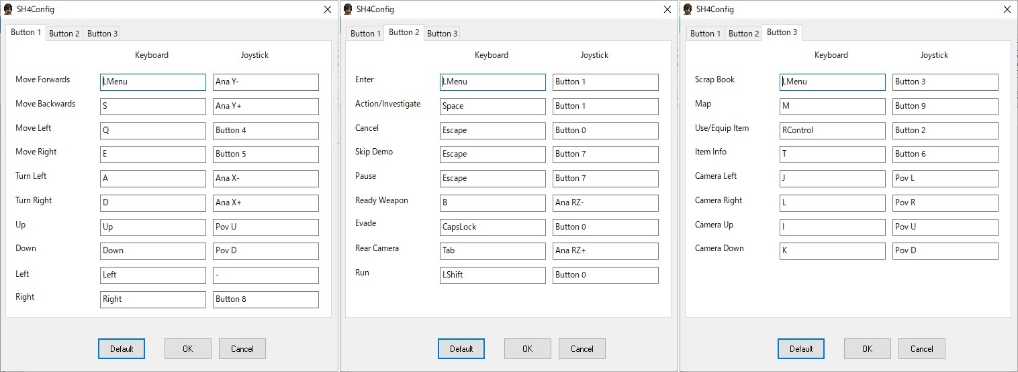Click the Cancel button in the Scrap Book window
This screenshot has height=372, width=1018.
pyautogui.click(x=922, y=349)
